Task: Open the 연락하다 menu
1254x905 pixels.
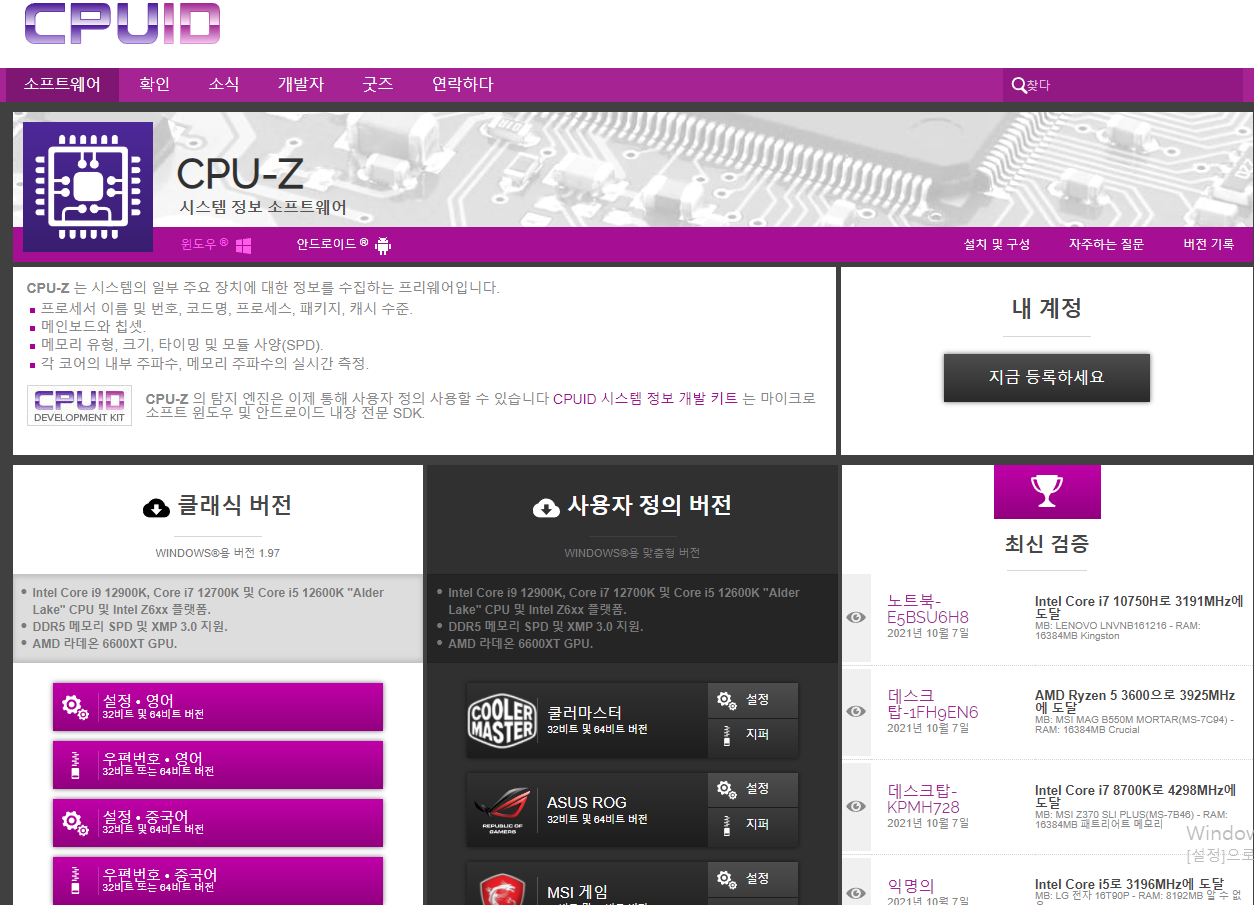Action: pos(462,85)
